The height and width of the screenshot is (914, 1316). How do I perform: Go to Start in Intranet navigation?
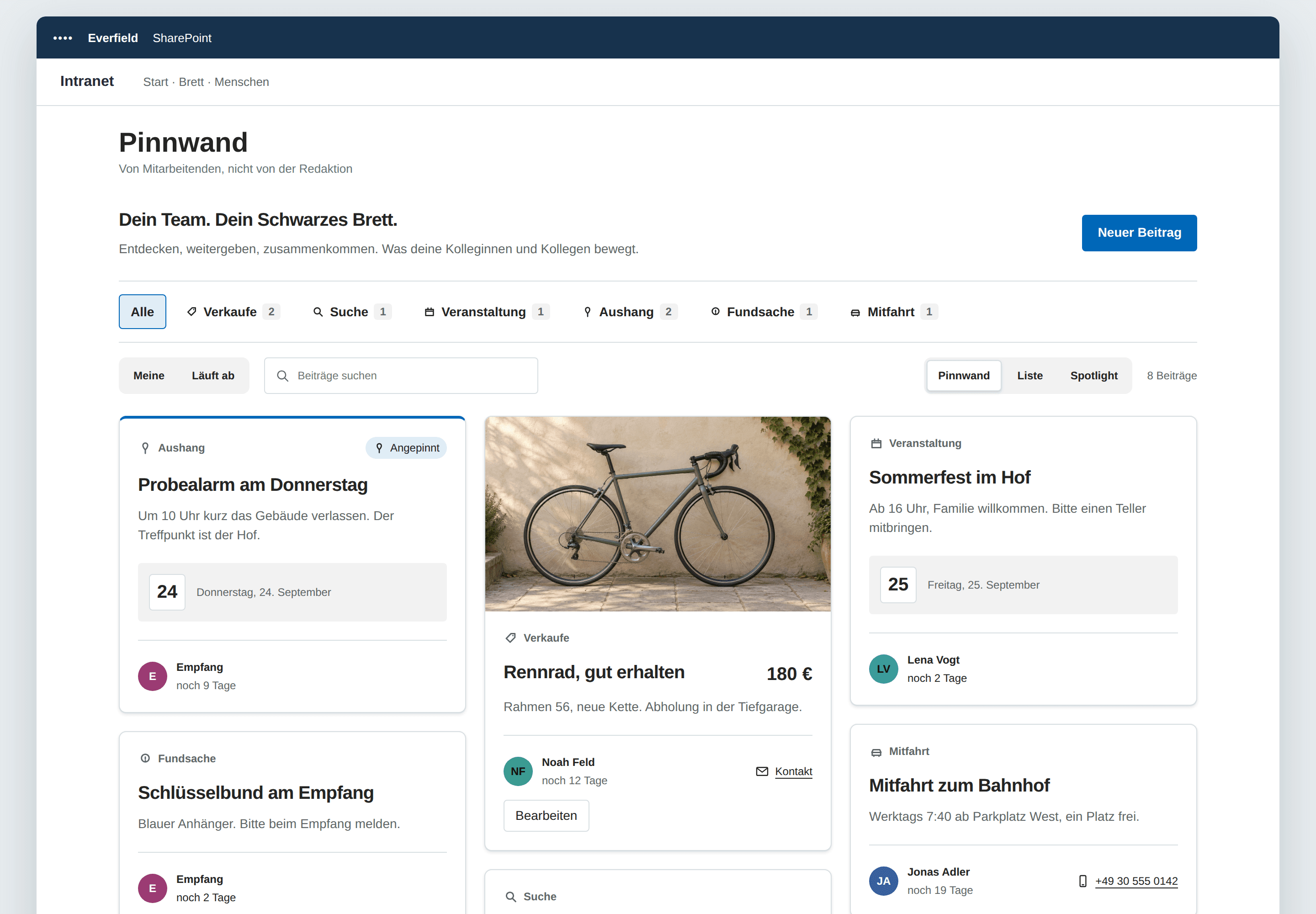coord(155,82)
